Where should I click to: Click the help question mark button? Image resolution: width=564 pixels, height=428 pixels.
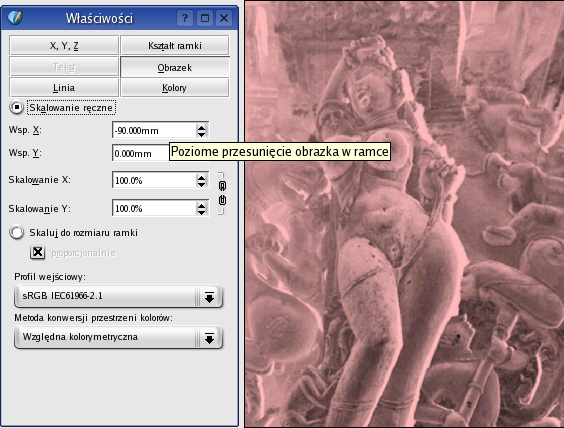click(185, 18)
